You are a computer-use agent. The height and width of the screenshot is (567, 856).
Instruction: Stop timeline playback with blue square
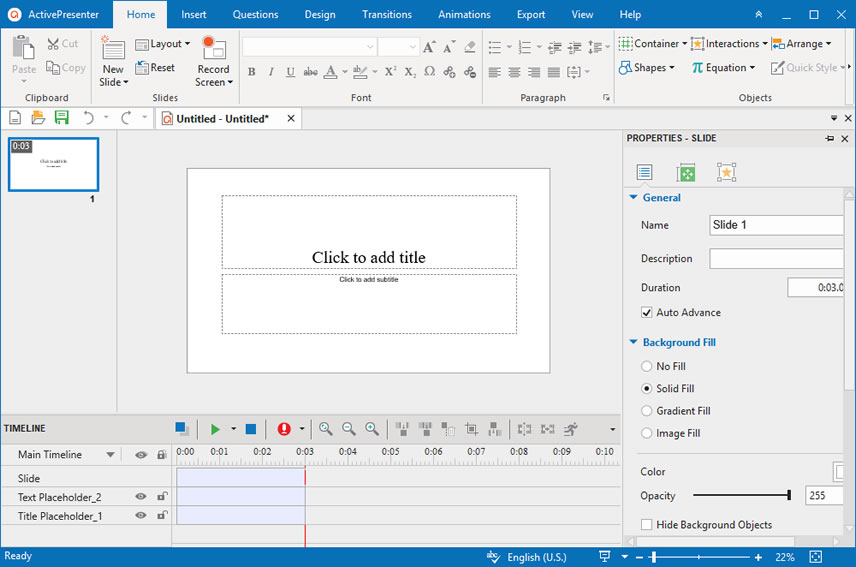tap(251, 429)
